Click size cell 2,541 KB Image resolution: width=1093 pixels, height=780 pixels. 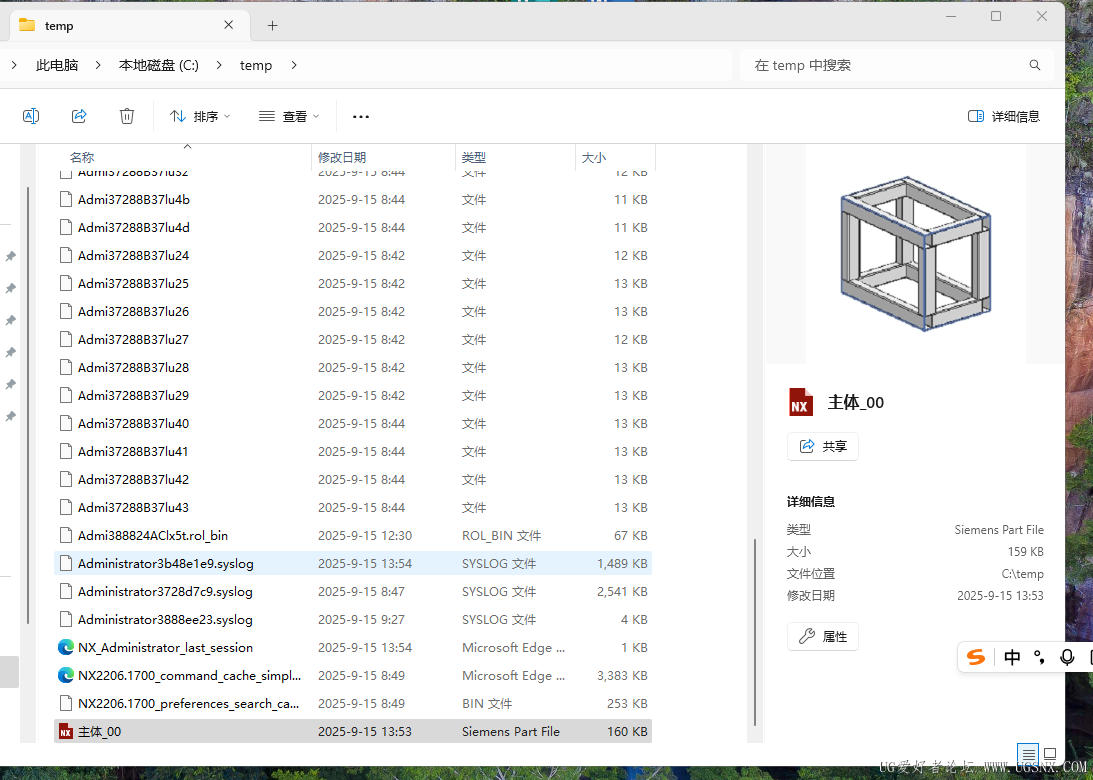(622, 592)
